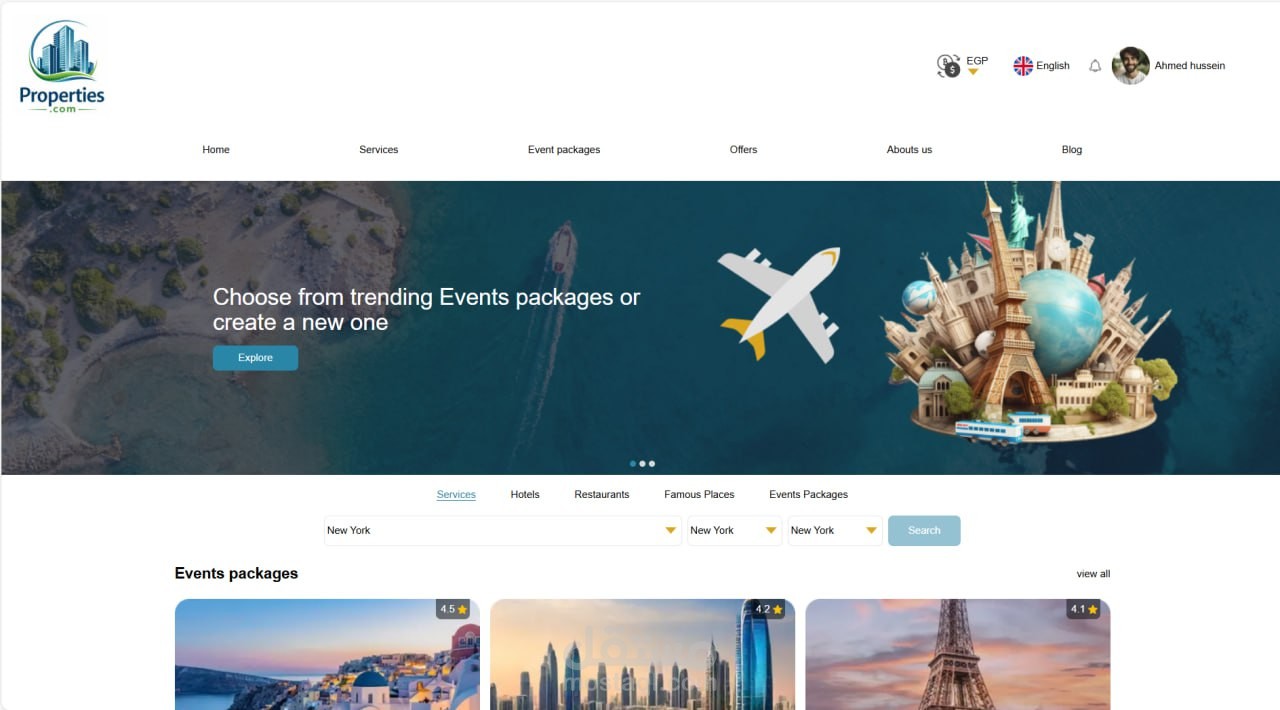Click the 4.1 star rating badge
The height and width of the screenshot is (710, 1280).
(1084, 609)
